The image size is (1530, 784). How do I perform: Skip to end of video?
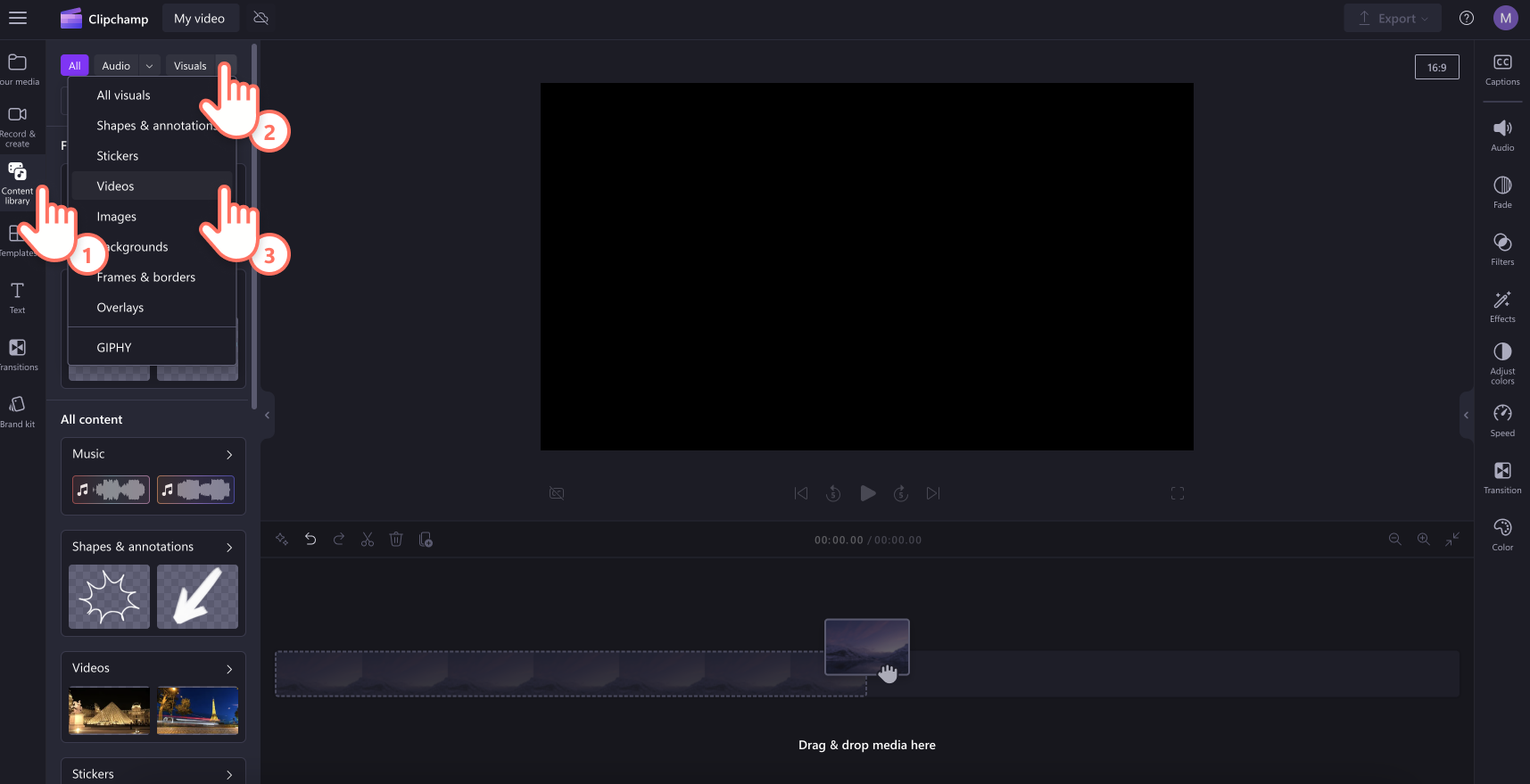[933, 493]
